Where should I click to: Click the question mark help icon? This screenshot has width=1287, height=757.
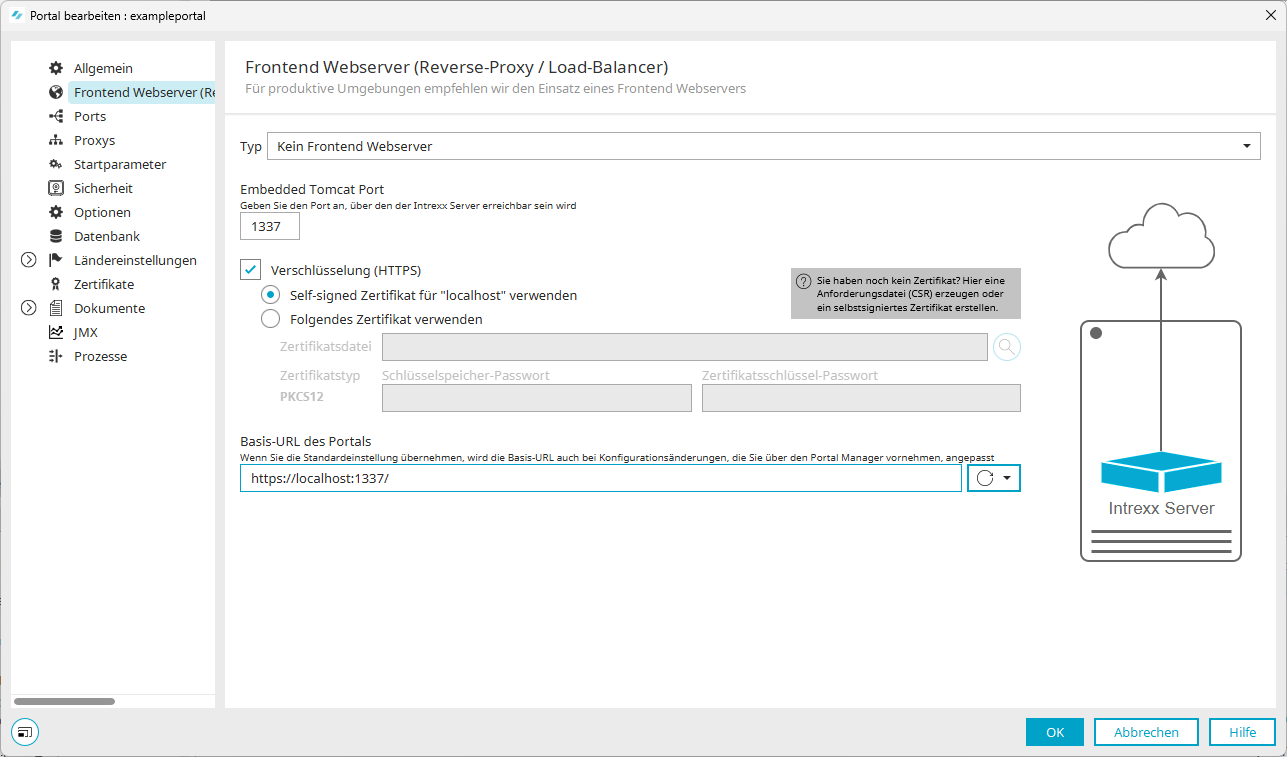point(803,282)
